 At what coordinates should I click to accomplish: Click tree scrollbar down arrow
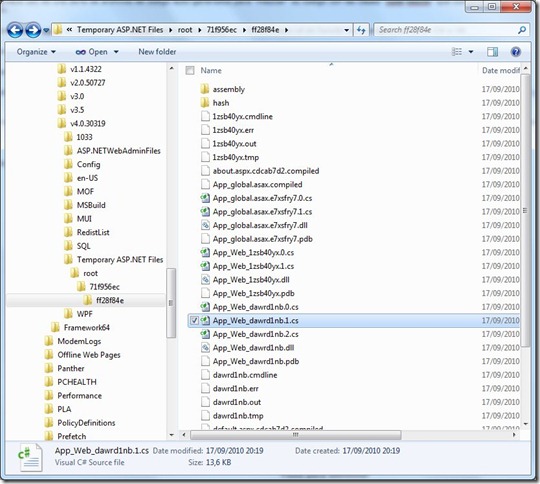pos(171,435)
